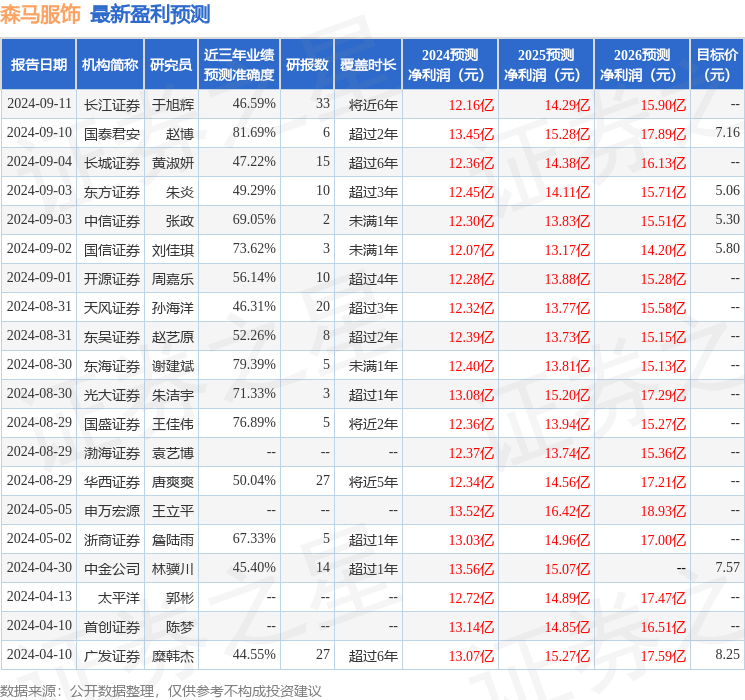Click accuracy value 44.55%
This screenshot has height=700, width=745.
coord(254,654)
